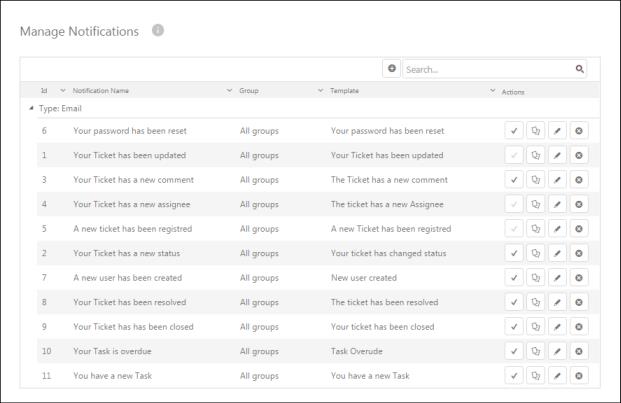Viewport: 621px width, 403px height.
Task: Toggle checkmark for 'Your Ticket has has been closed'
Action: click(513, 327)
